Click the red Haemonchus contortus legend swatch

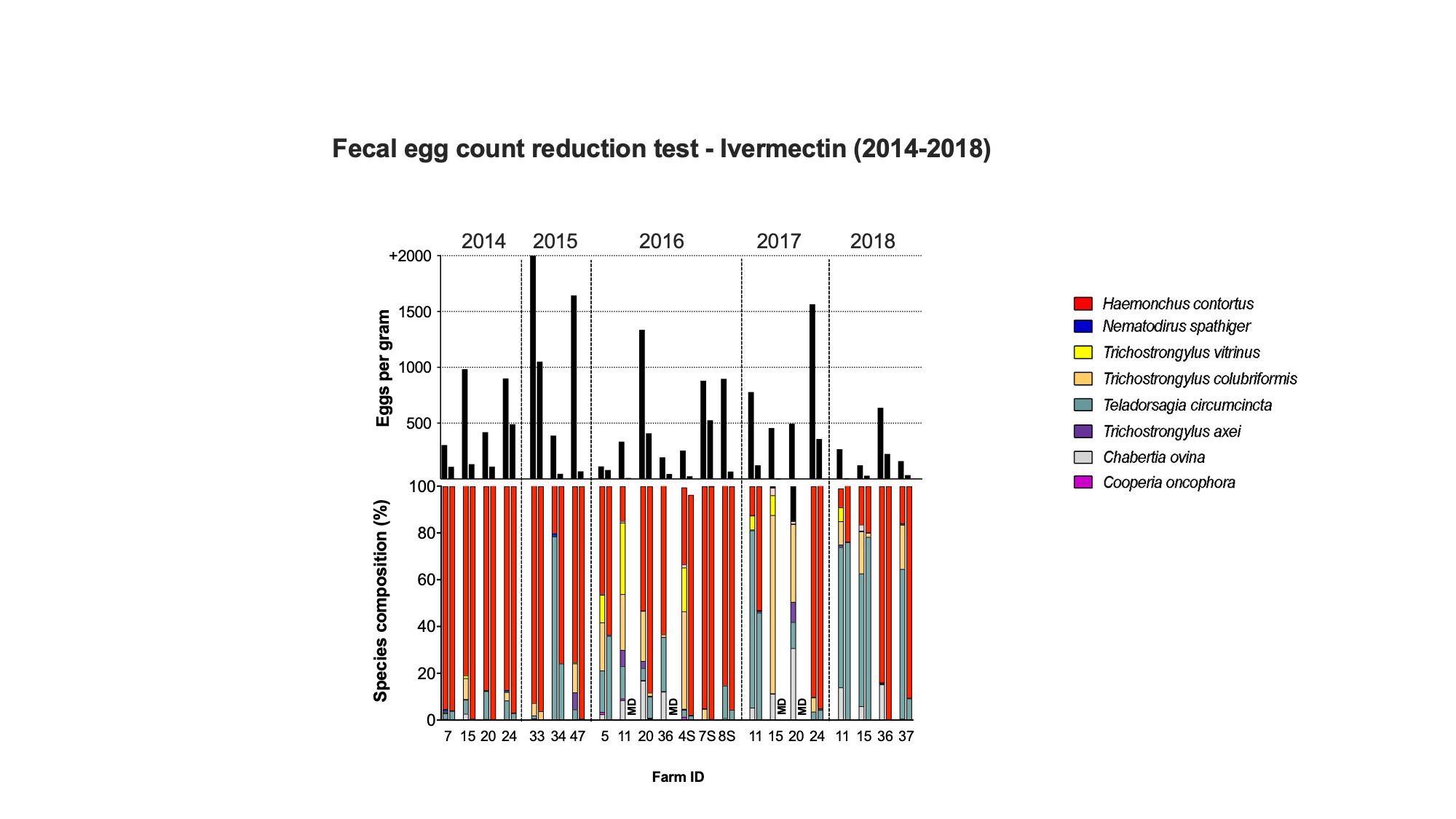1083,304
